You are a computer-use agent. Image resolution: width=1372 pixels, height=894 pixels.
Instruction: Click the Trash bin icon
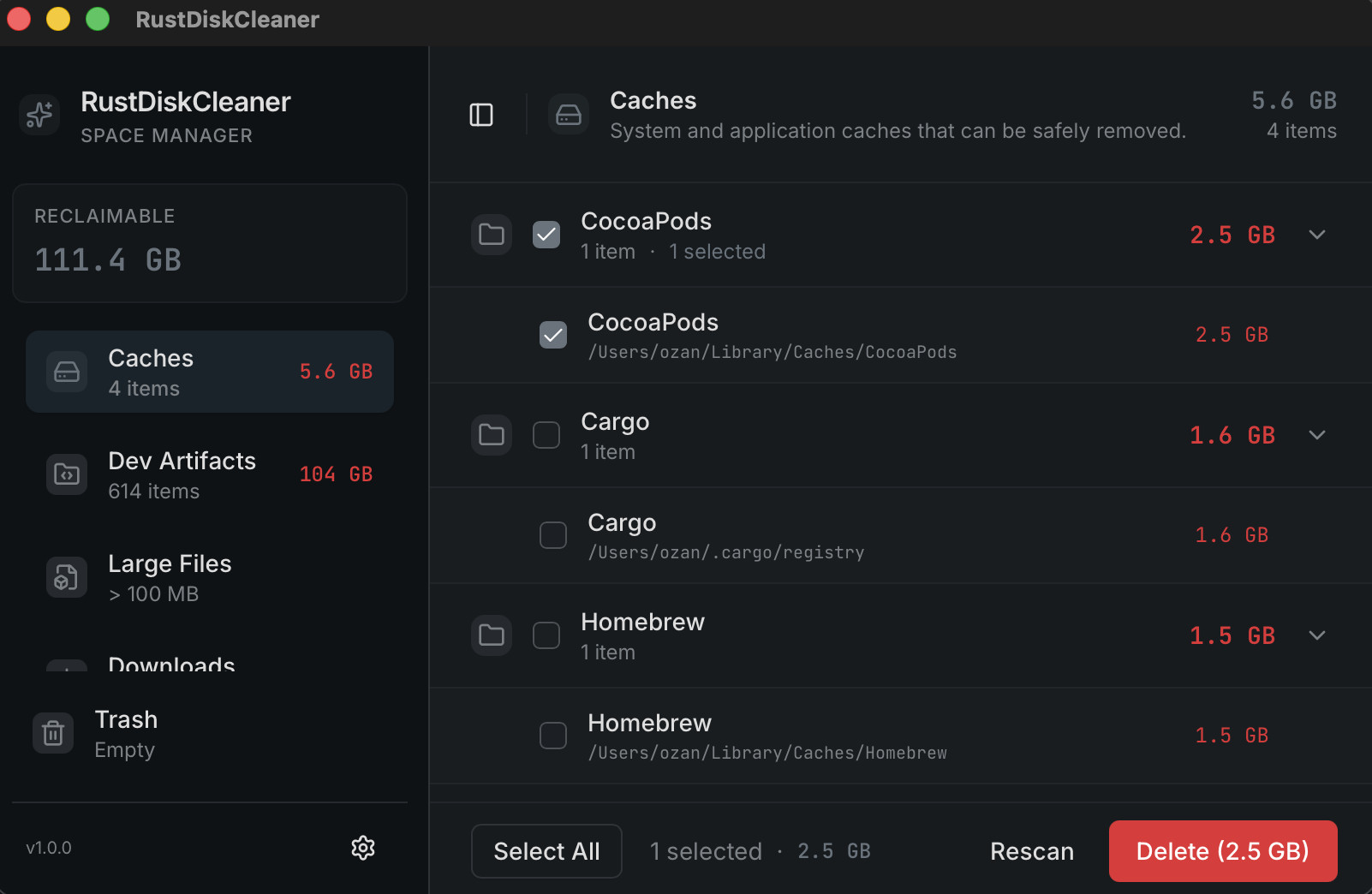[x=53, y=733]
